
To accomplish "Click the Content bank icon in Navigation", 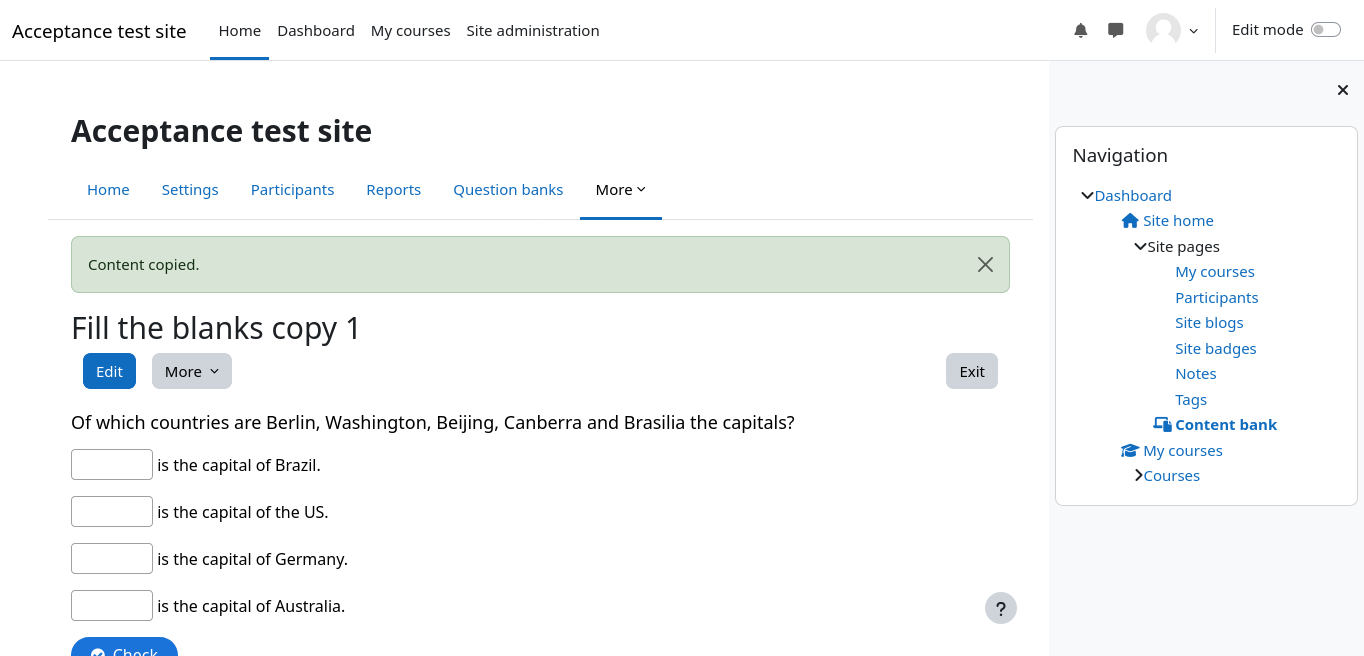I will pyautogui.click(x=1162, y=425).
